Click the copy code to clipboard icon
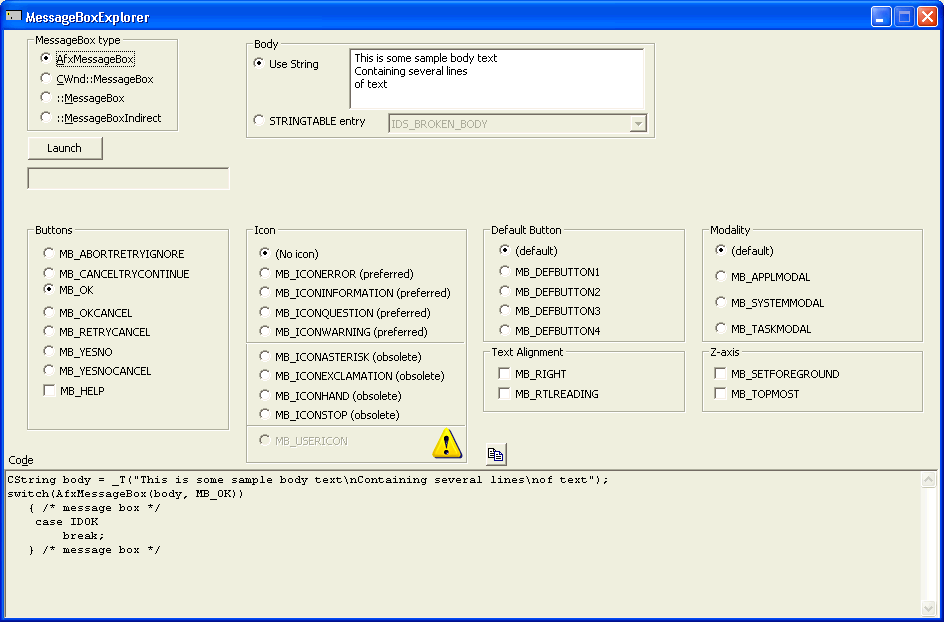 coord(496,455)
